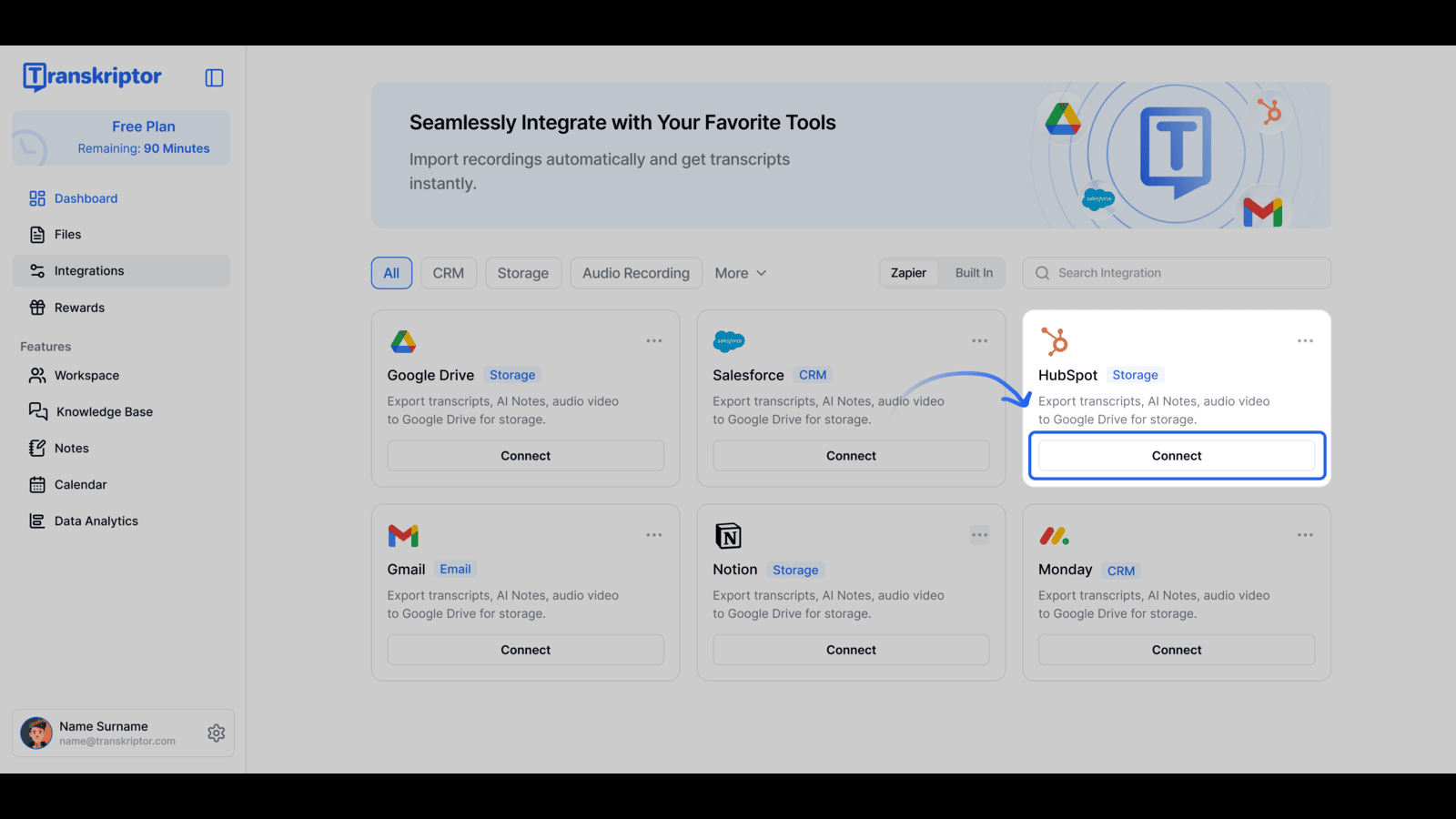Image resolution: width=1456 pixels, height=819 pixels.
Task: Select the Workspace feature icon
Action: pyautogui.click(x=36, y=375)
